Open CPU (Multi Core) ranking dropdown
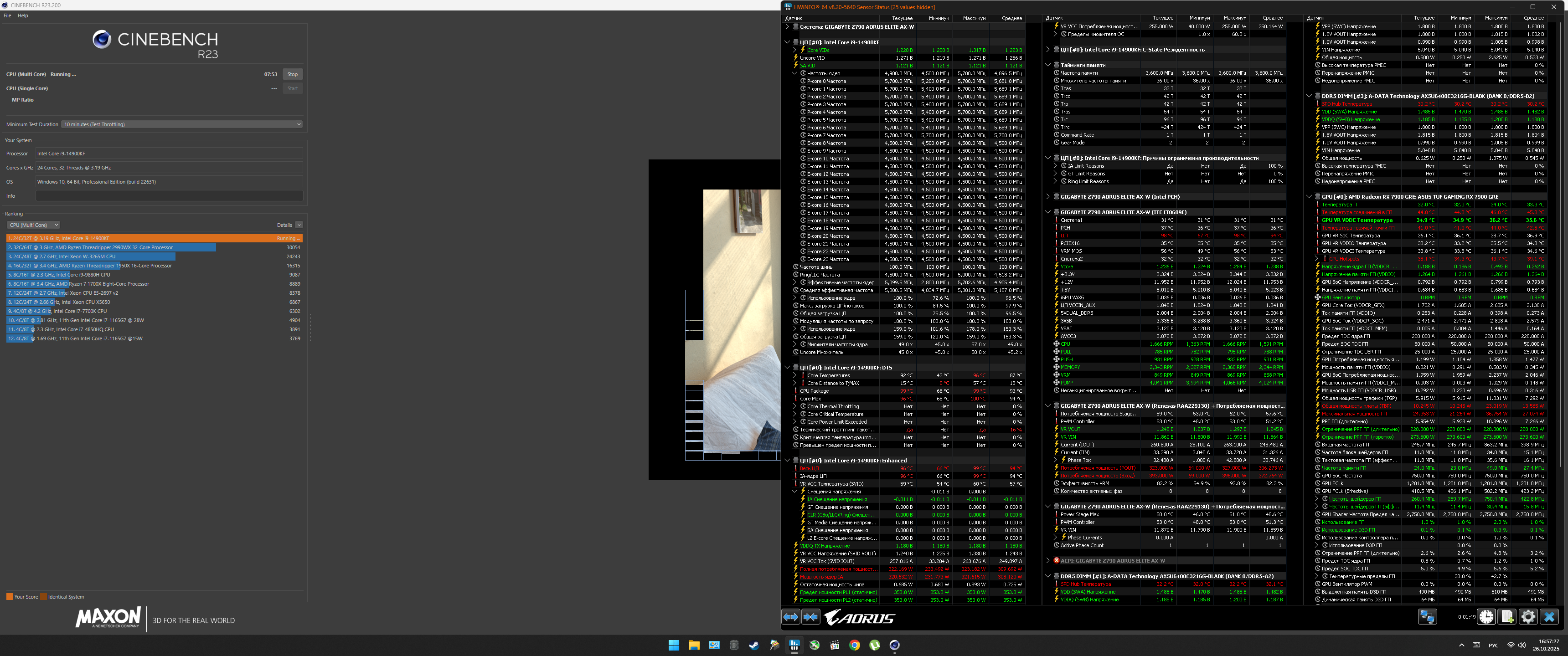The height and width of the screenshot is (656, 1568). pyautogui.click(x=33, y=225)
